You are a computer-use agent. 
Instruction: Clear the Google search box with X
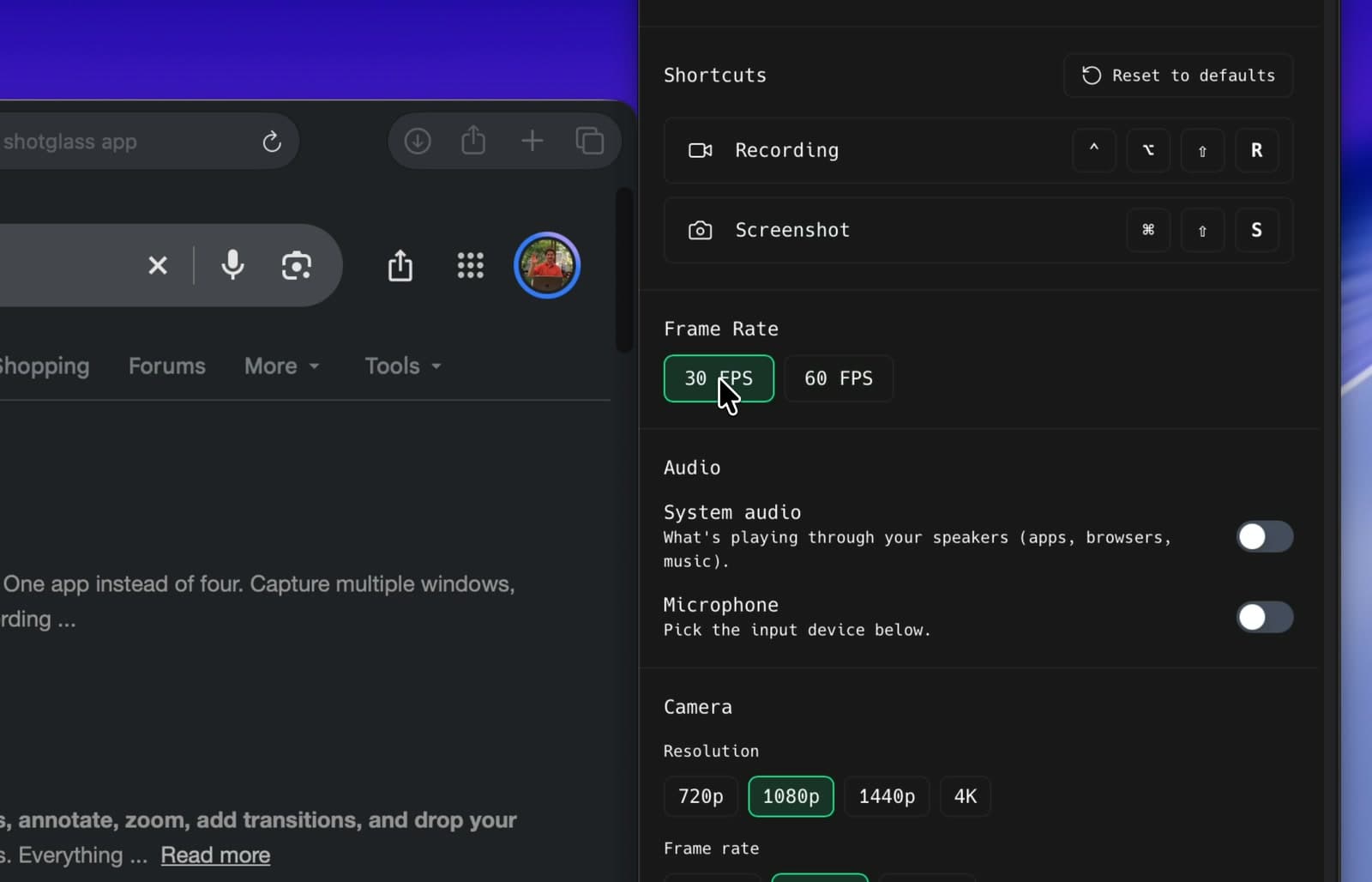(x=158, y=266)
